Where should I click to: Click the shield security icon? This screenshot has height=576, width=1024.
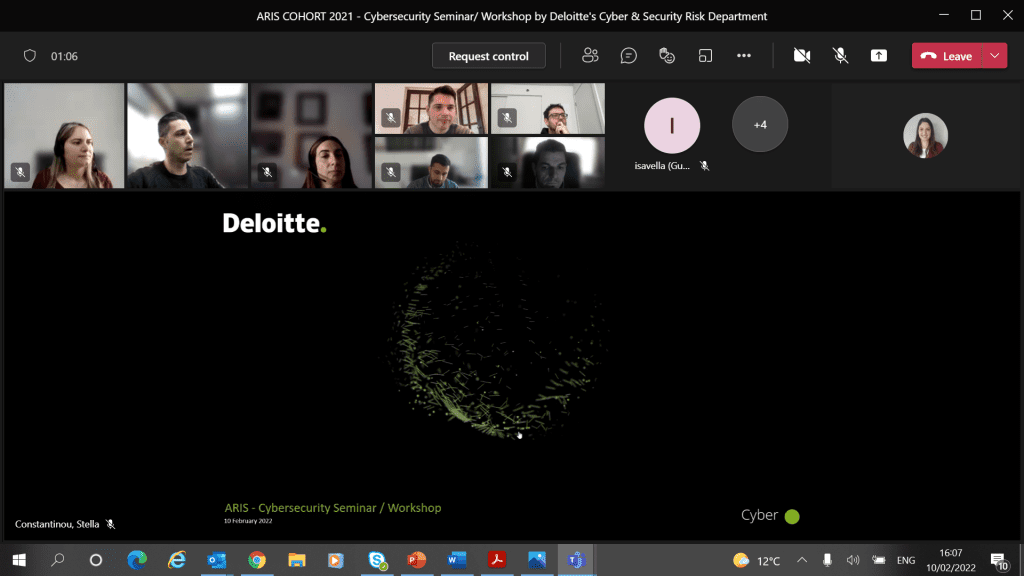[x=29, y=56]
